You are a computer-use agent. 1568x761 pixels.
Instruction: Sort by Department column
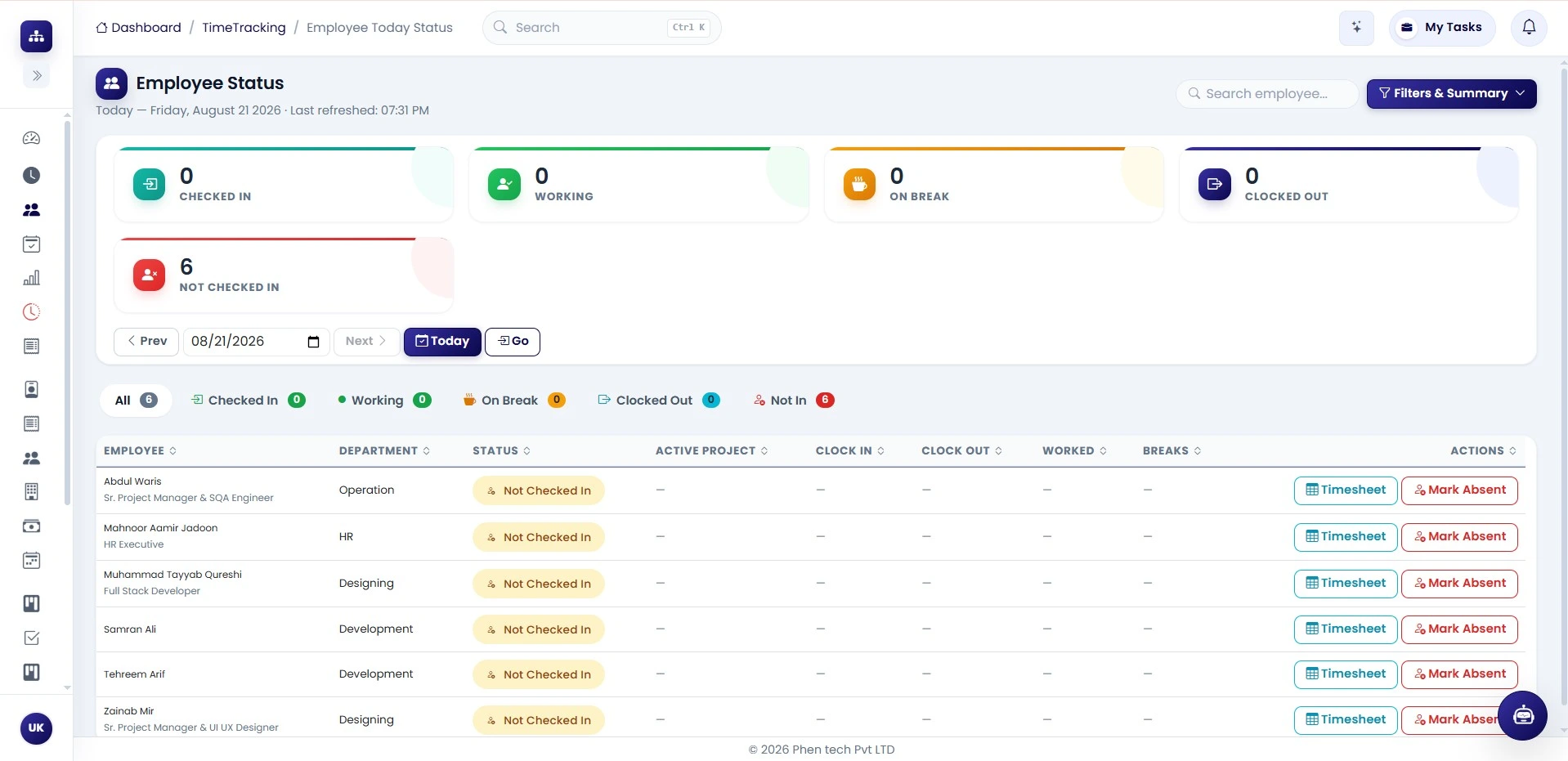click(384, 451)
